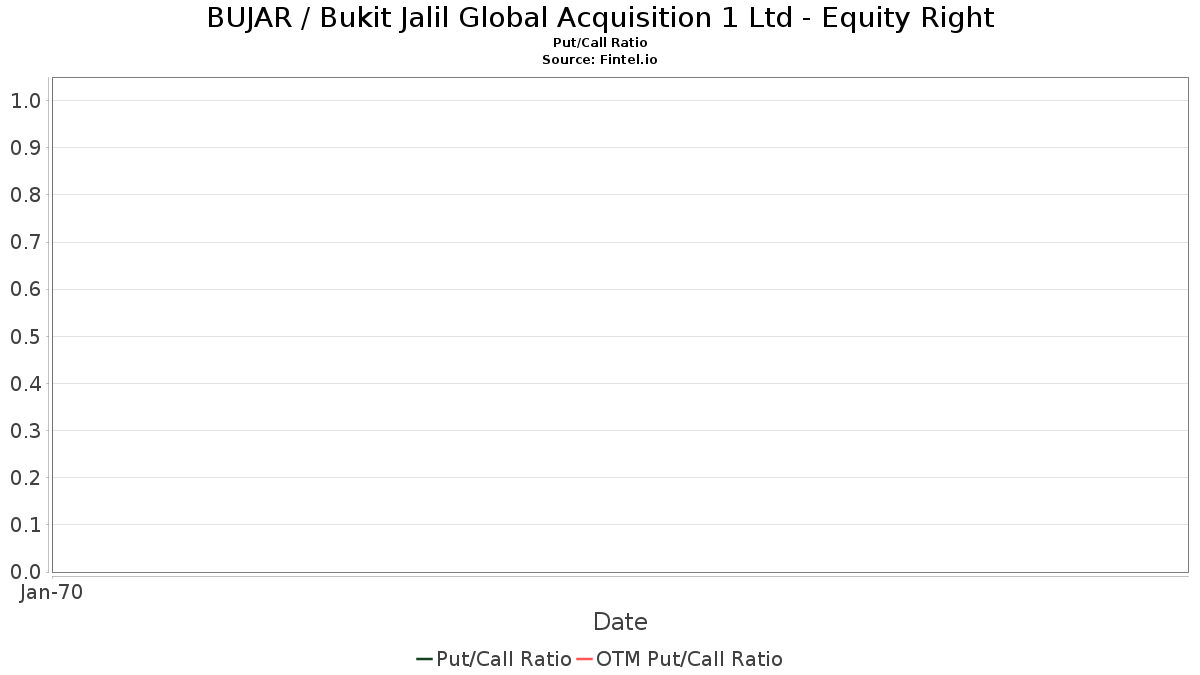
Task: Click the dark green Put/Call Ratio swatch
Action: [424, 659]
